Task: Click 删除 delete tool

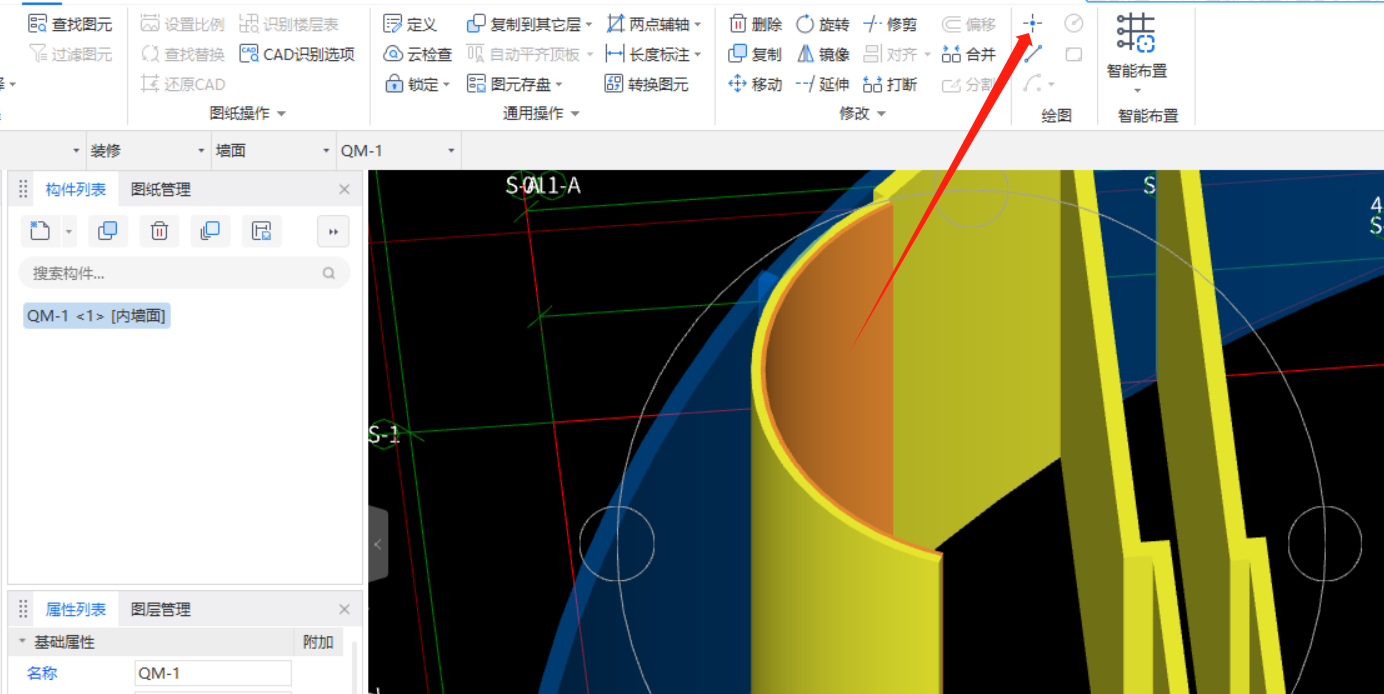Action: (756, 24)
